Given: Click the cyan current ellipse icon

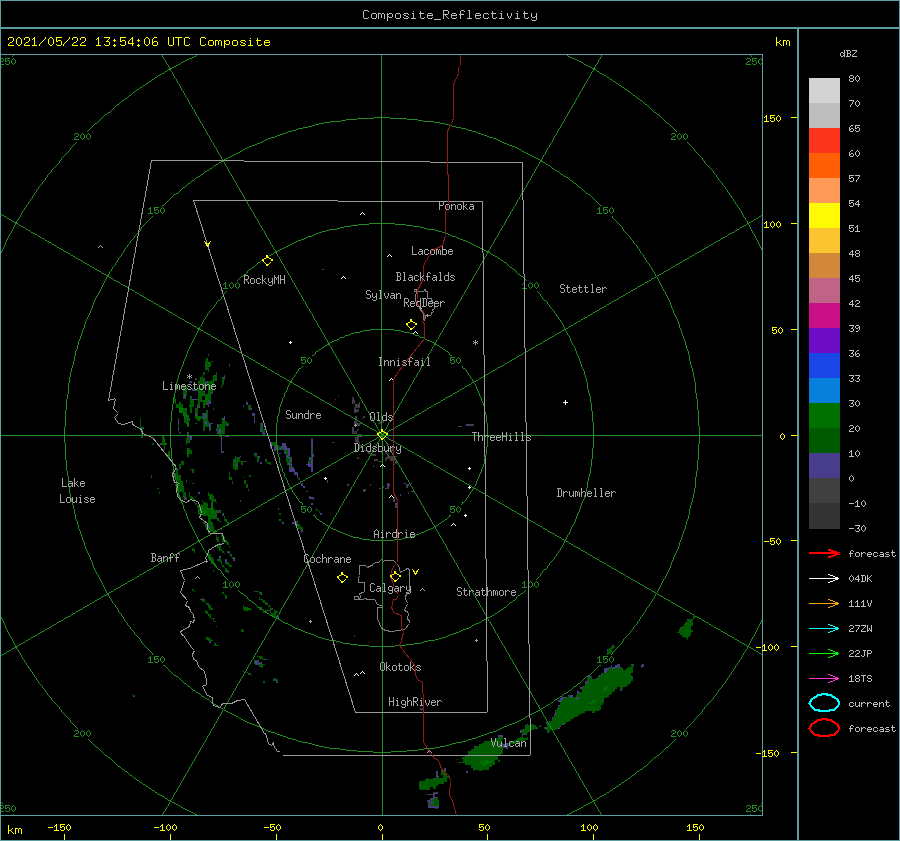Looking at the screenshot, I should [x=824, y=703].
